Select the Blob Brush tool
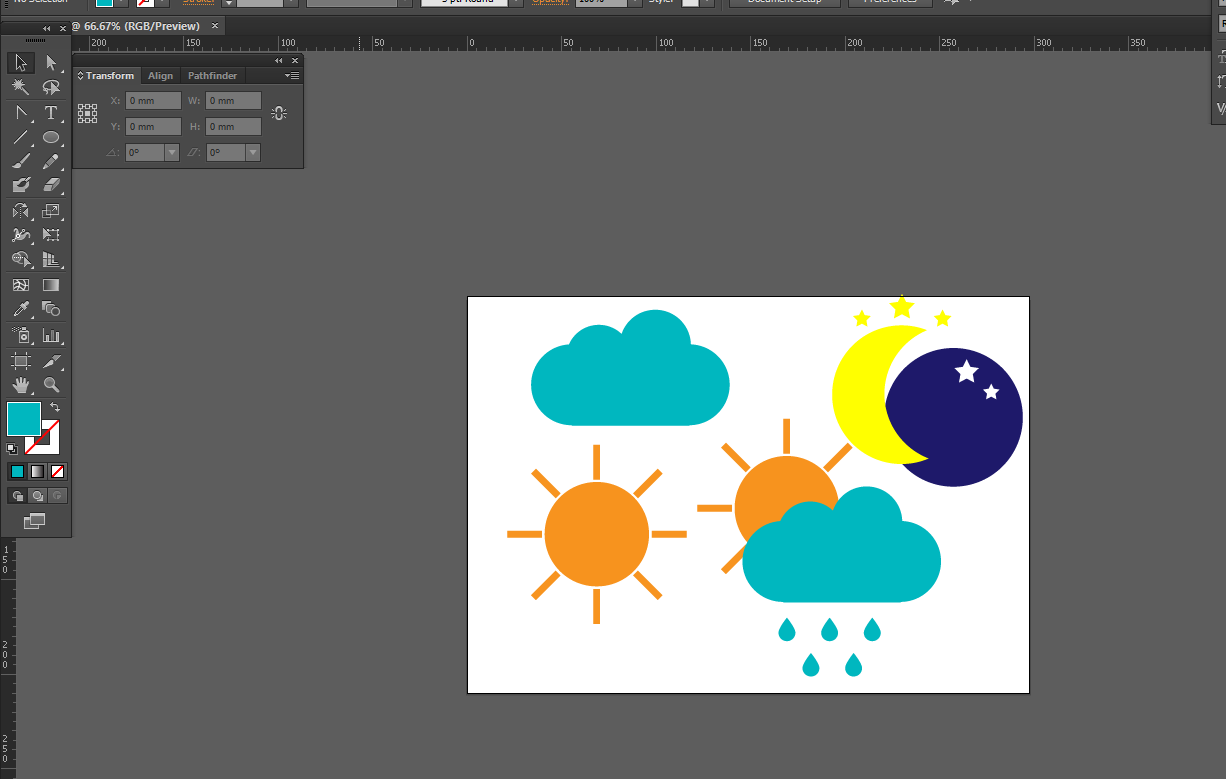 point(21,185)
